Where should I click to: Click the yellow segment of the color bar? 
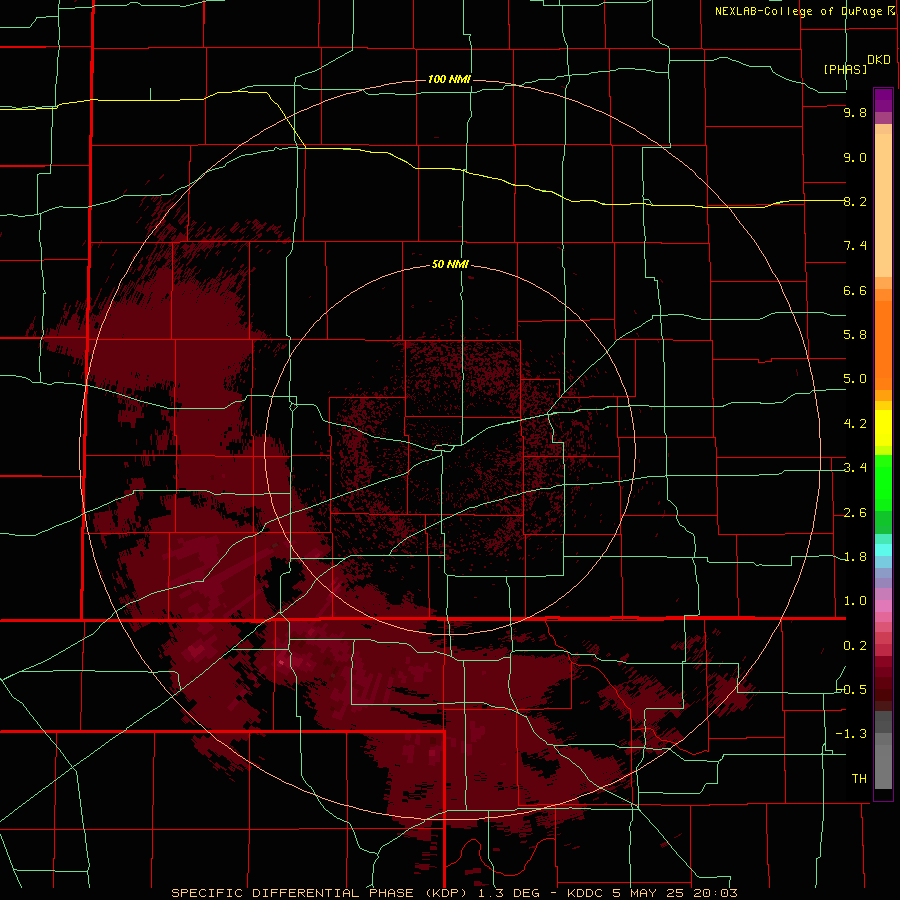coord(883,428)
